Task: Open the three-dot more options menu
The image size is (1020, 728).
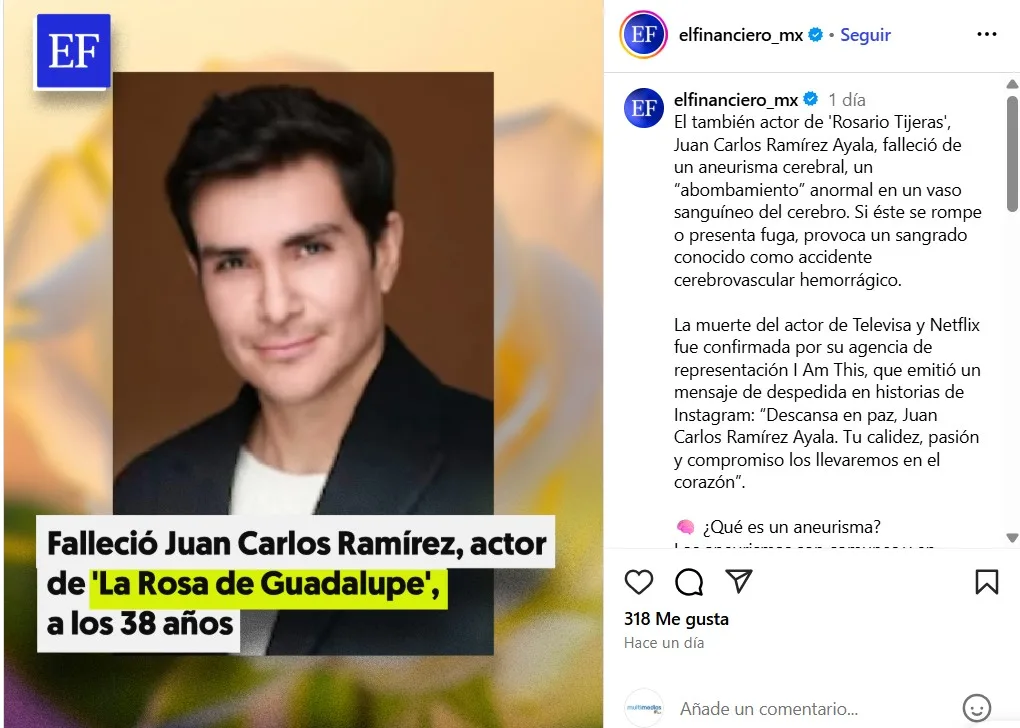Action: point(987,34)
